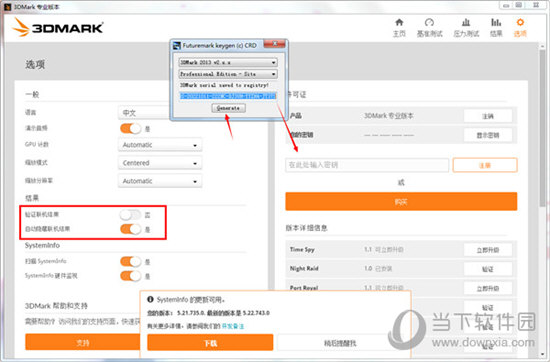Click Unregister (注销) in the product row
Image resolution: width=550 pixels, height=362 pixels.
tap(488, 116)
